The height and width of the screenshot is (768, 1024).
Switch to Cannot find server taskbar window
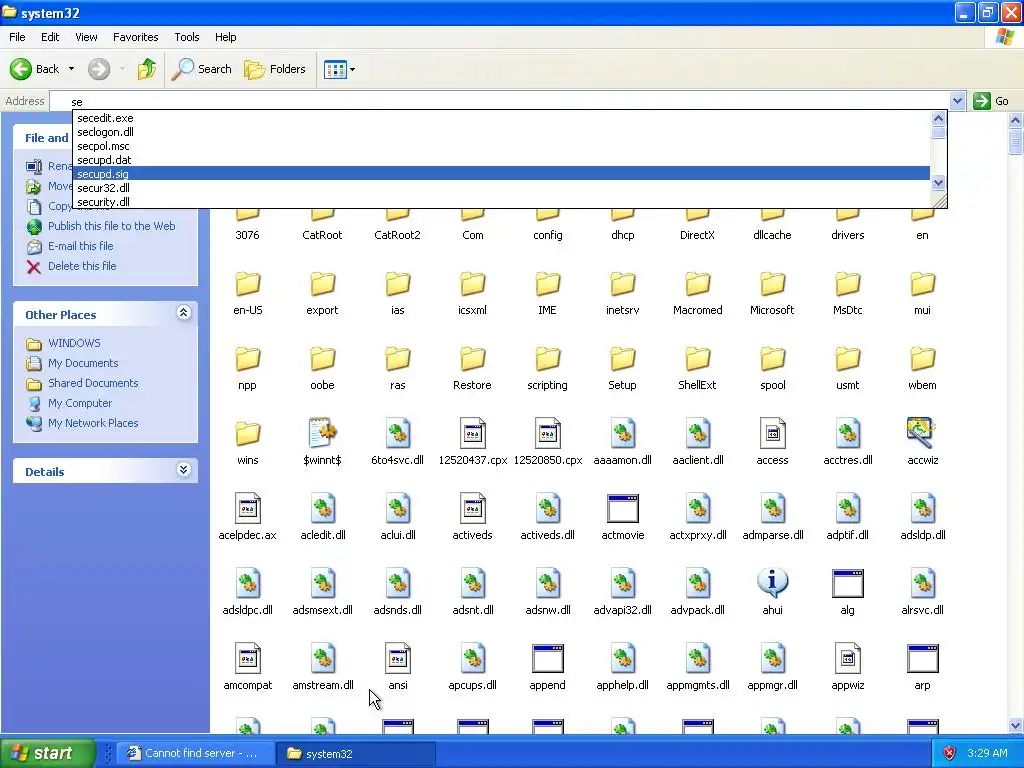196,754
